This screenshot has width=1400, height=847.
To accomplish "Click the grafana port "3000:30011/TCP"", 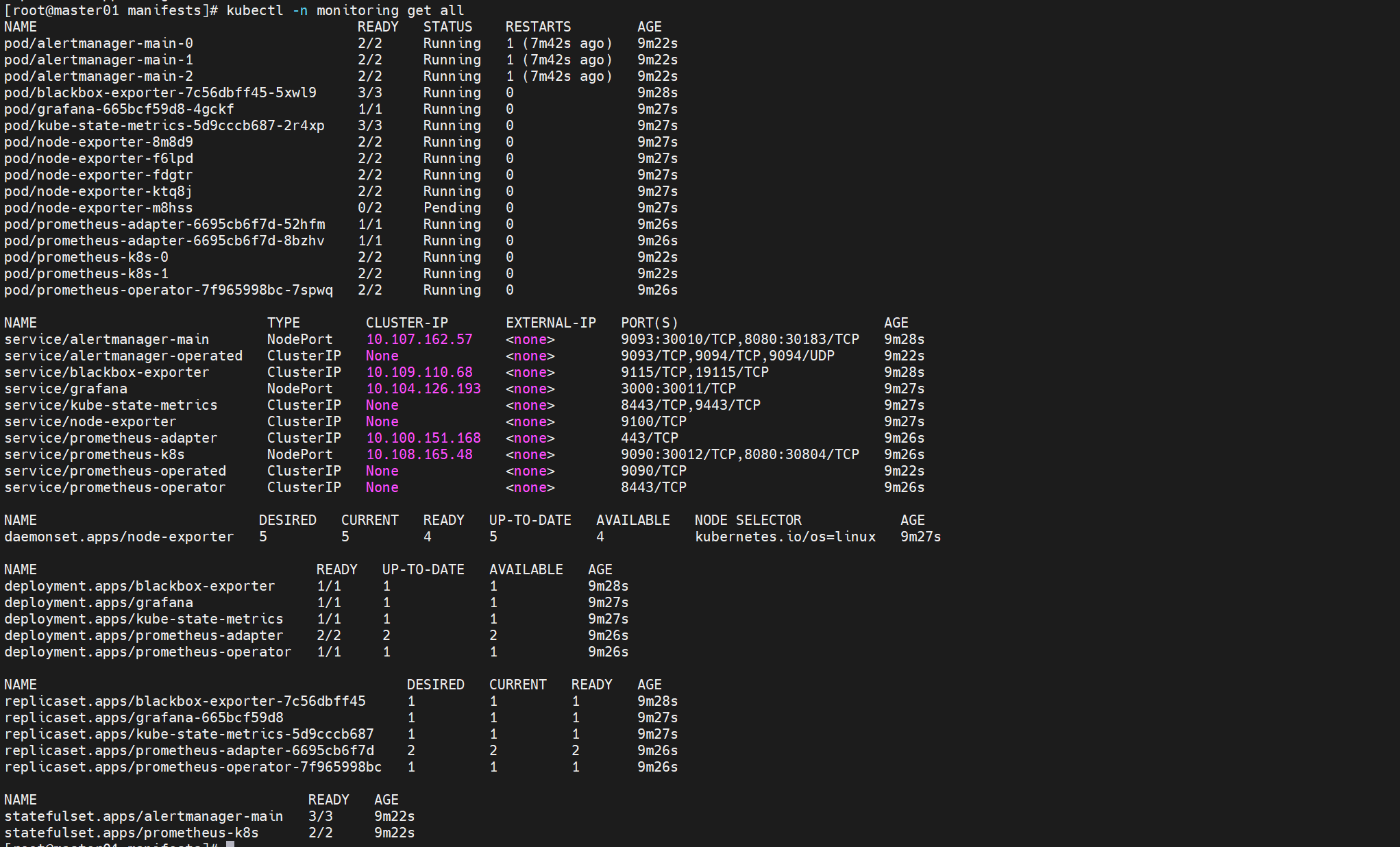I will coord(678,389).
